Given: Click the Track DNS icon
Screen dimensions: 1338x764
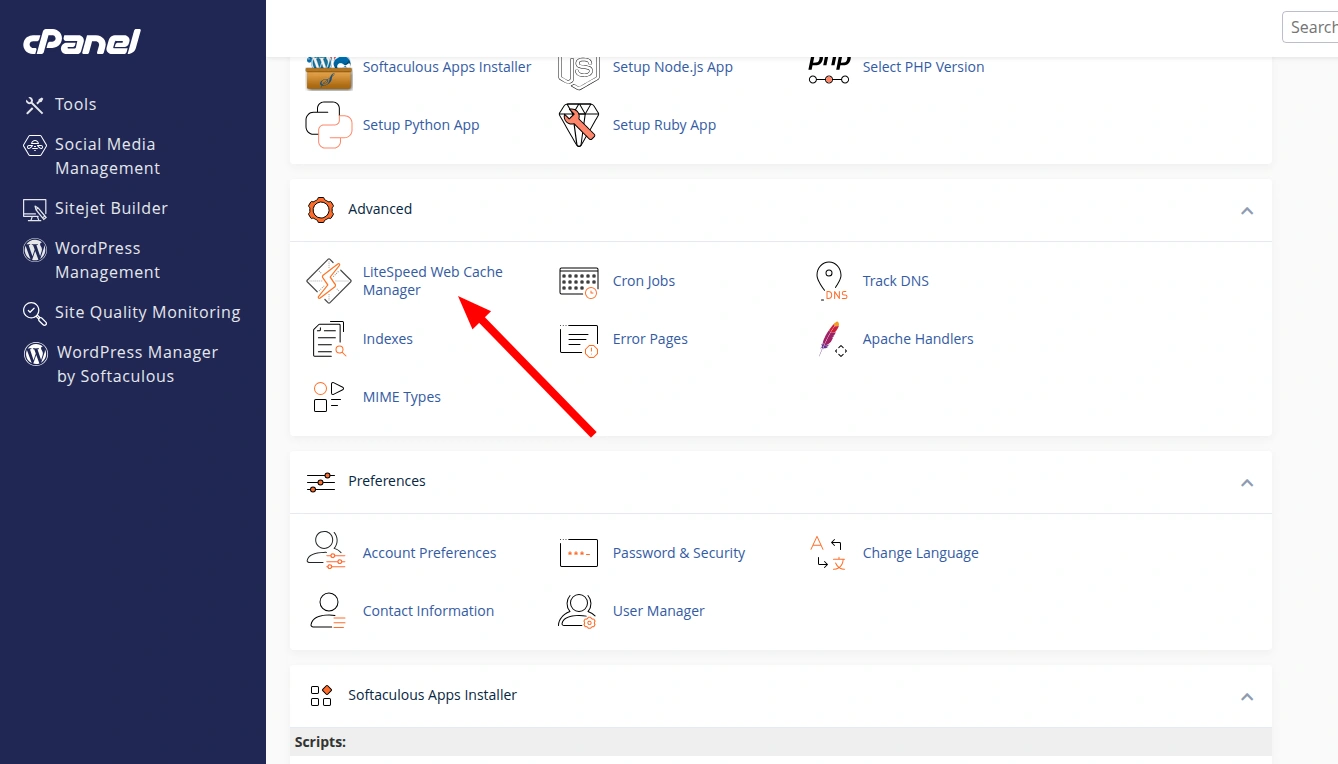Looking at the screenshot, I should tap(830, 281).
